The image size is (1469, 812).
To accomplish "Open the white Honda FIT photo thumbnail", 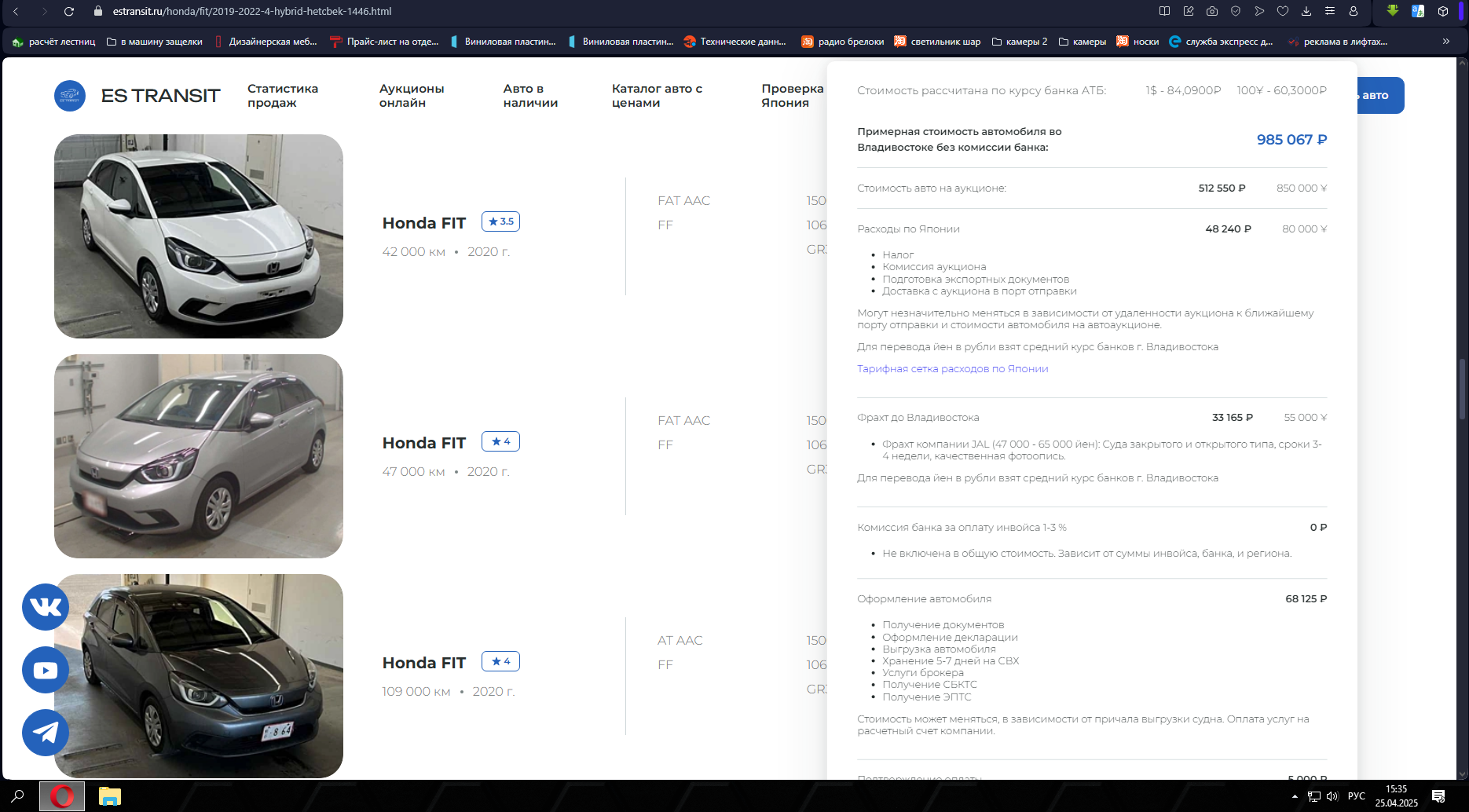I will [199, 236].
